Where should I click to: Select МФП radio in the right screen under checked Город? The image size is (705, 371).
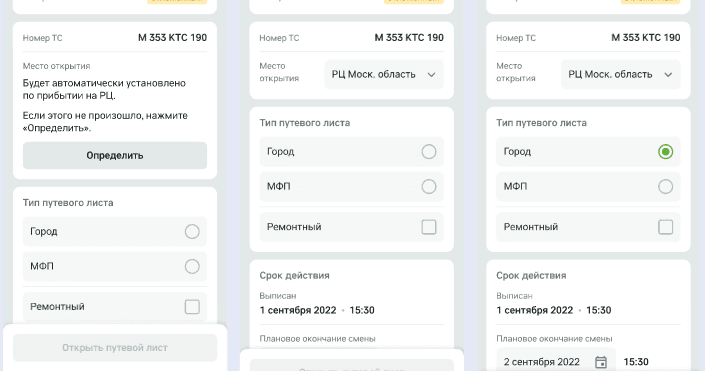click(665, 186)
